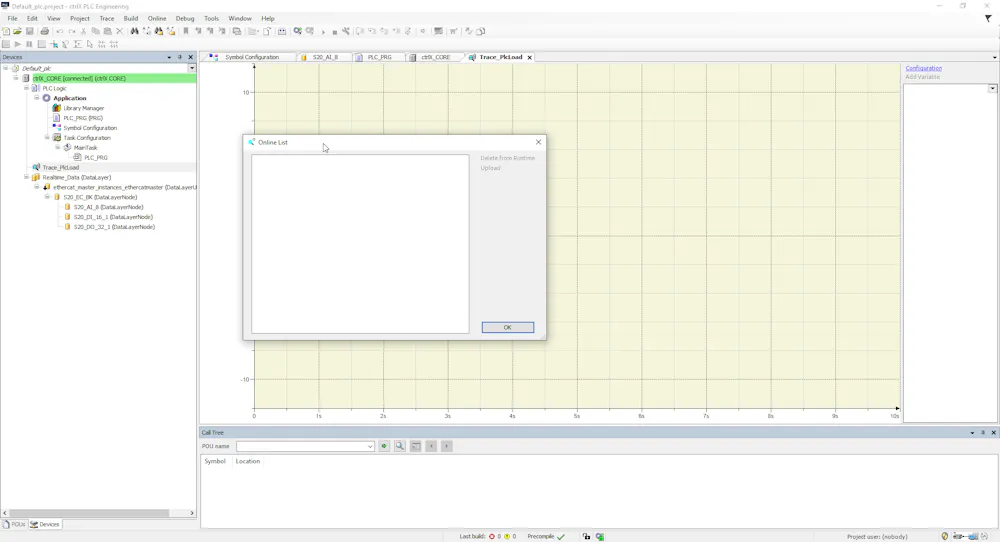Click the wrench tools icon in toolbar

(x=346, y=31)
